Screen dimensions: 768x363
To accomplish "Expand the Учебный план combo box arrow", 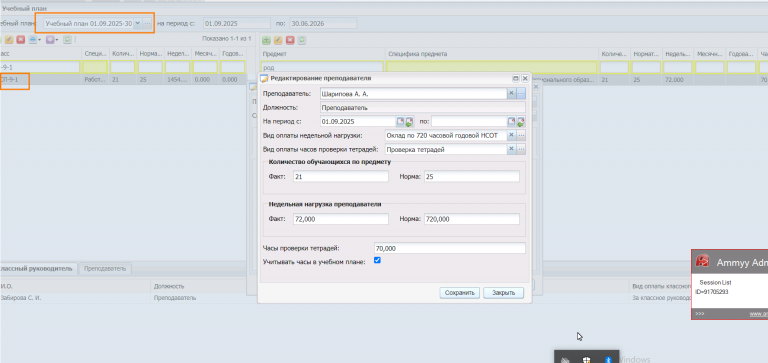I will tap(137, 23).
